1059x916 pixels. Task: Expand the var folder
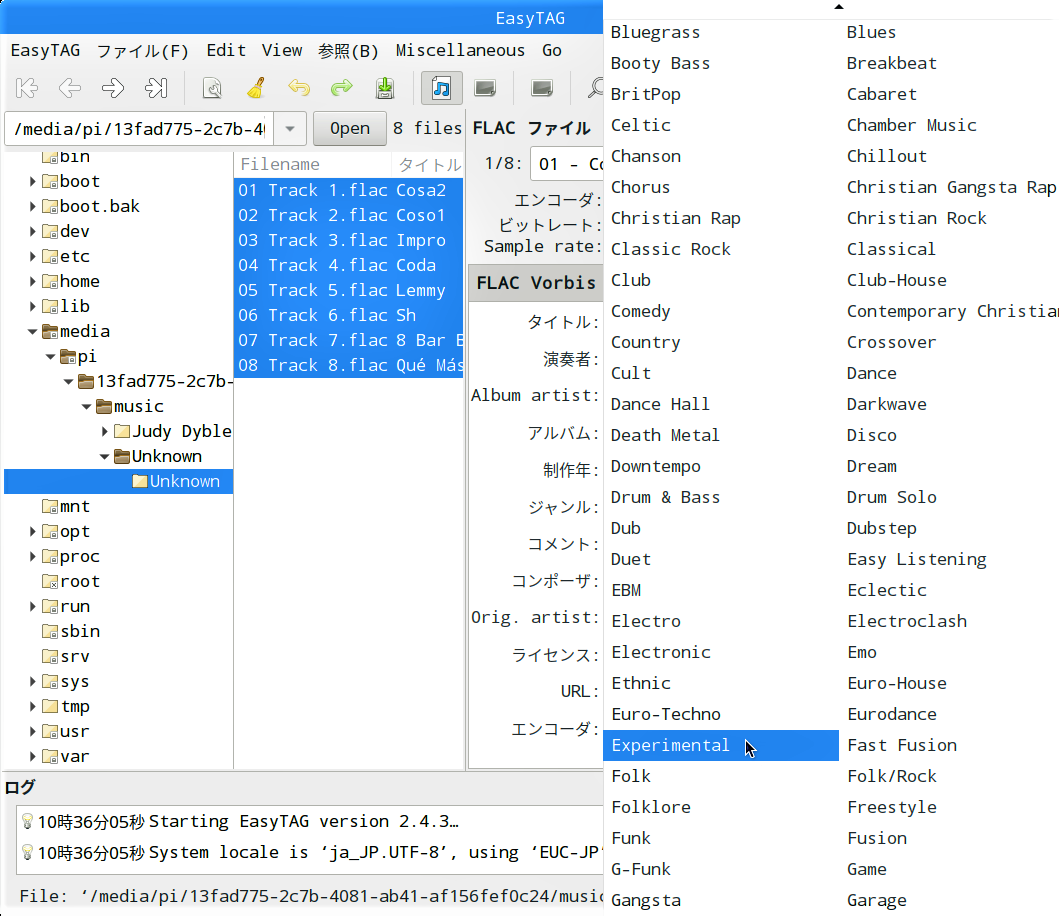pyautogui.click(x=32, y=756)
